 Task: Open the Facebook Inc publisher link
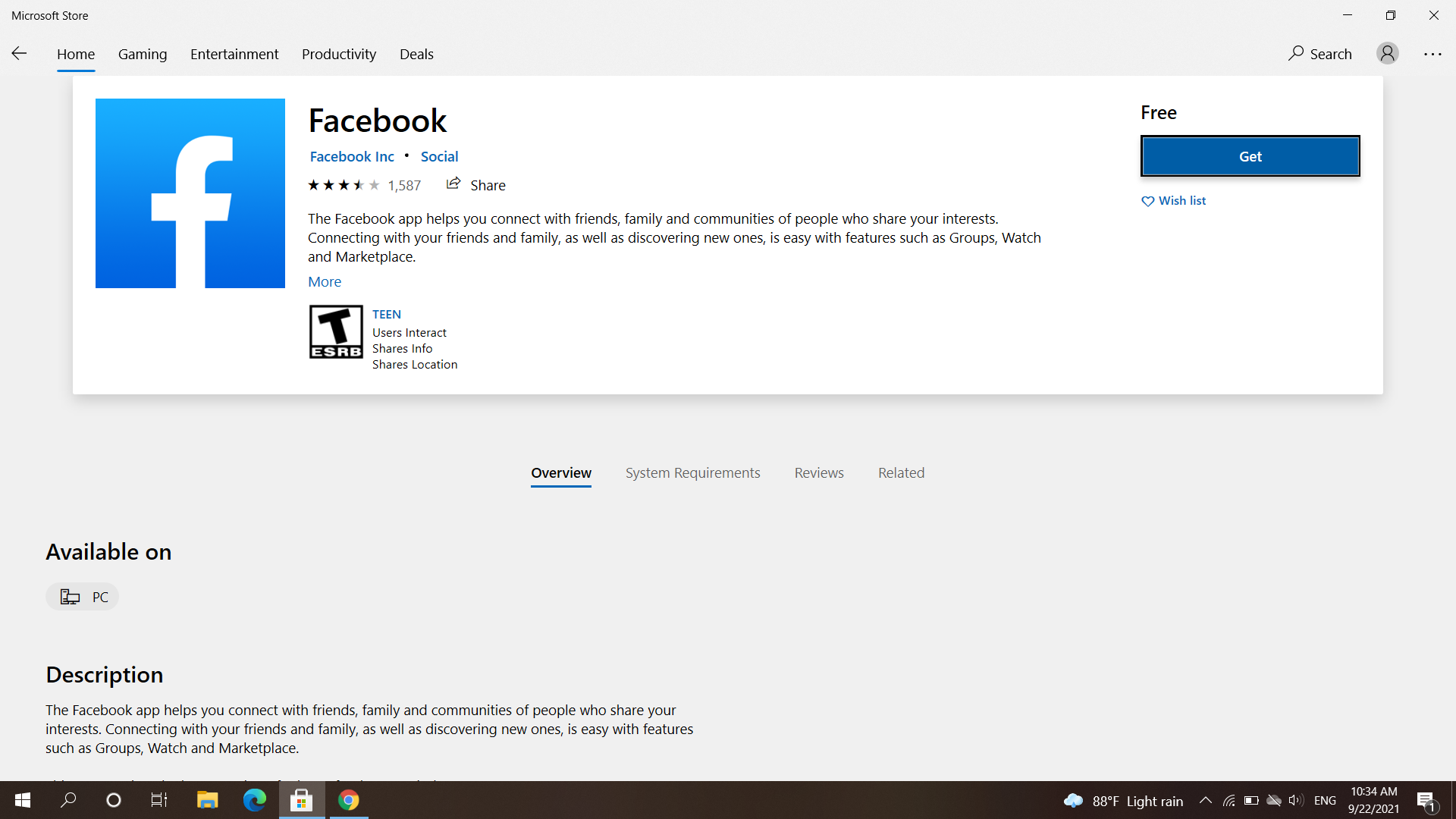coord(352,156)
